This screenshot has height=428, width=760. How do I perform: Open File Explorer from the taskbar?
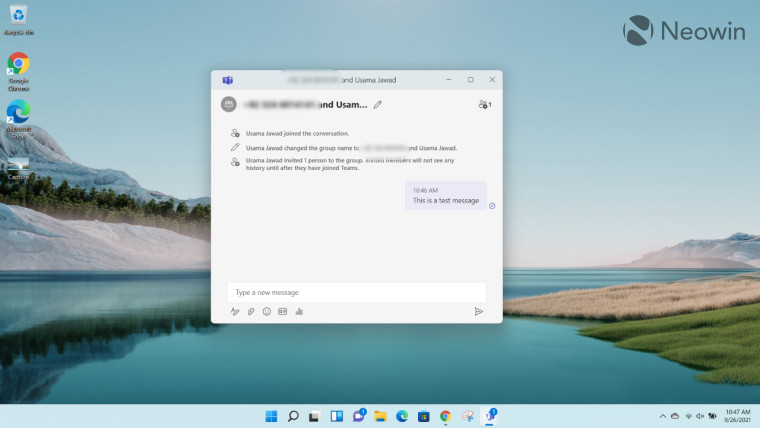coord(380,416)
